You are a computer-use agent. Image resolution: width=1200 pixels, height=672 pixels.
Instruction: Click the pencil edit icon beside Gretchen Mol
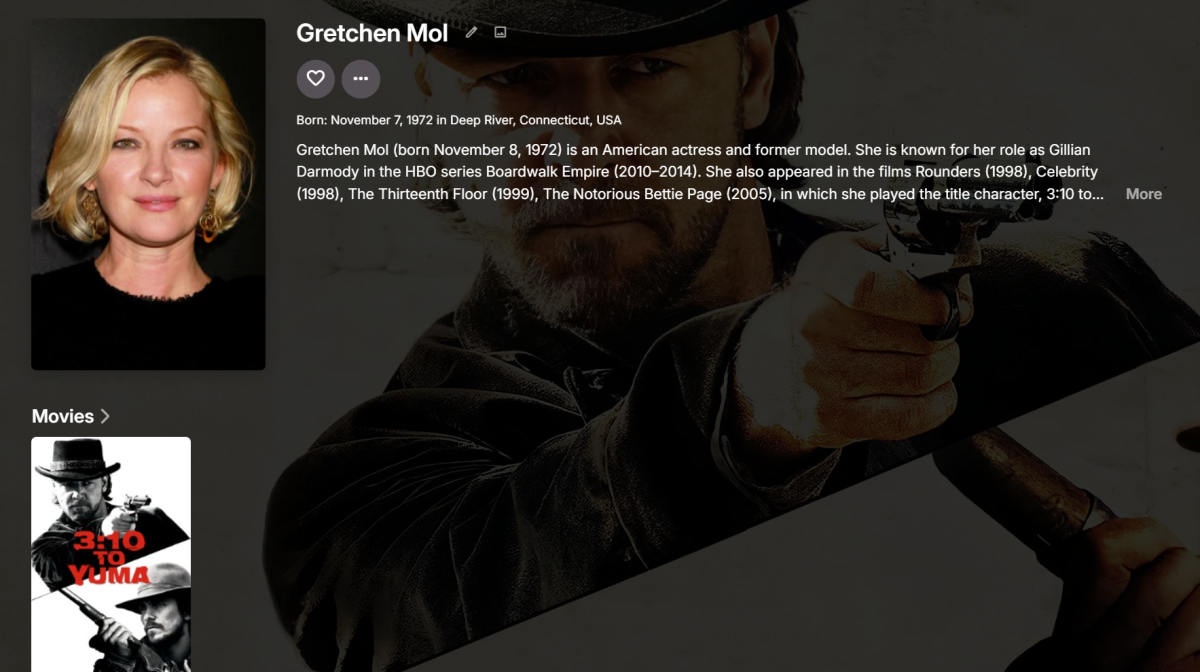(x=472, y=32)
